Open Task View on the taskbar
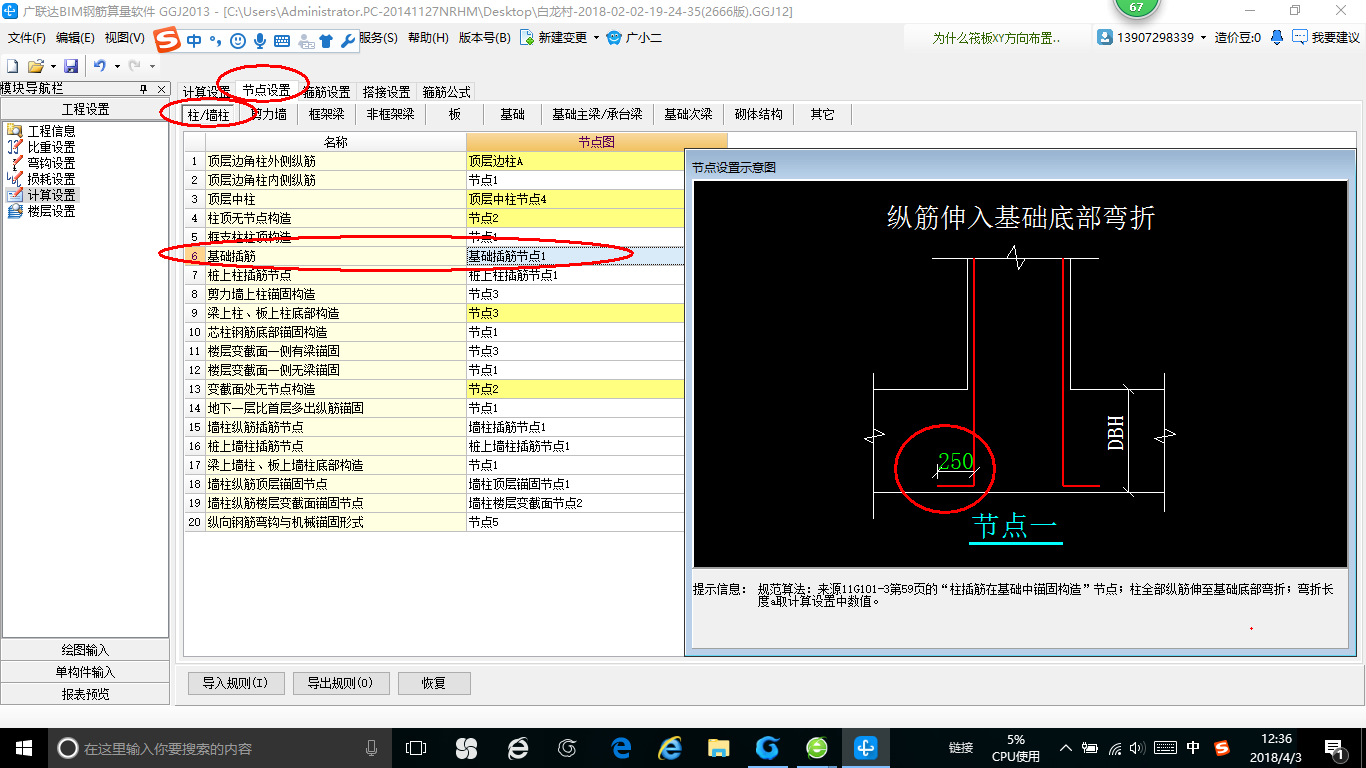 416,747
